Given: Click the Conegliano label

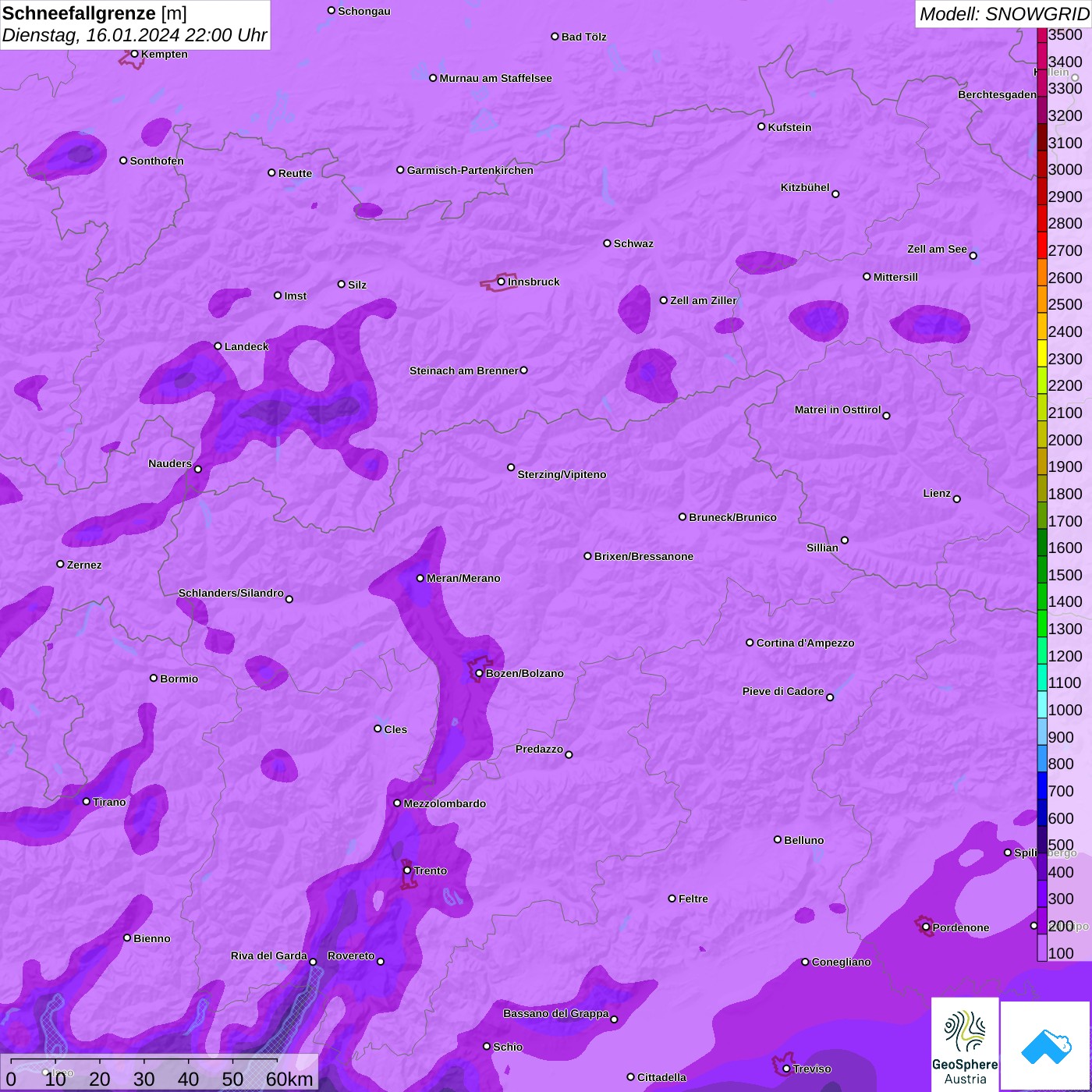Looking at the screenshot, I should click(x=841, y=962).
